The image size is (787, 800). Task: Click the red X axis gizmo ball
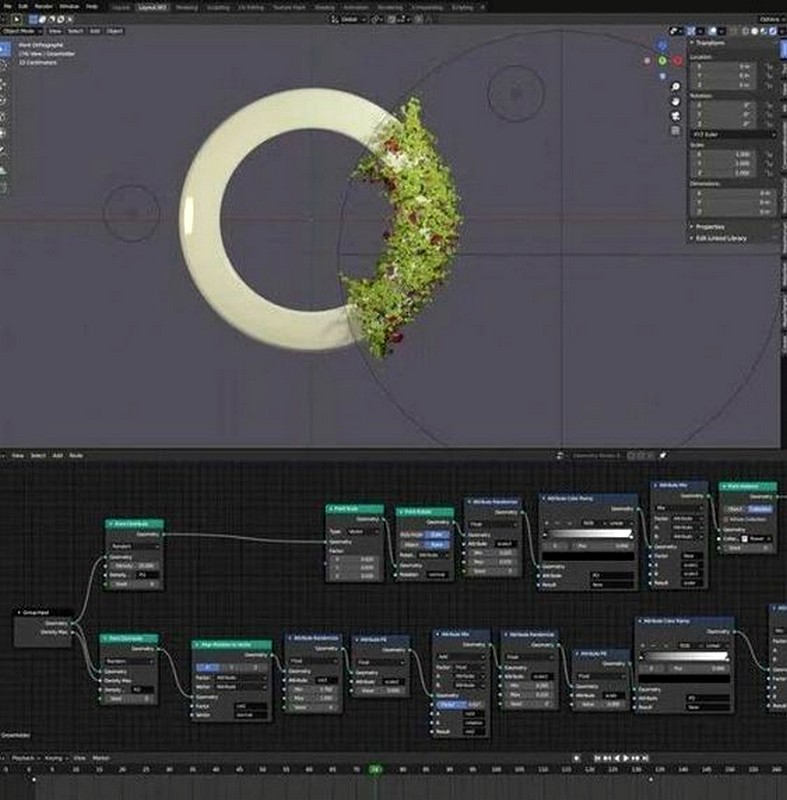point(675,60)
